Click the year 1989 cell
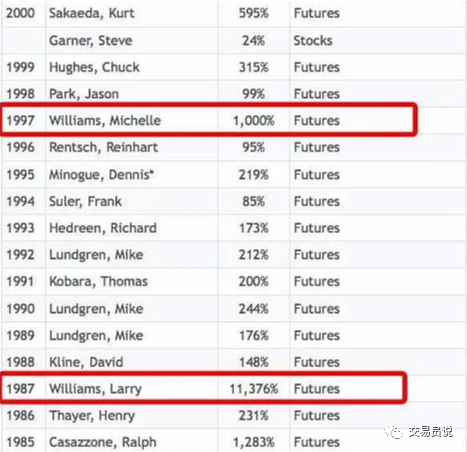 click(x=20, y=335)
